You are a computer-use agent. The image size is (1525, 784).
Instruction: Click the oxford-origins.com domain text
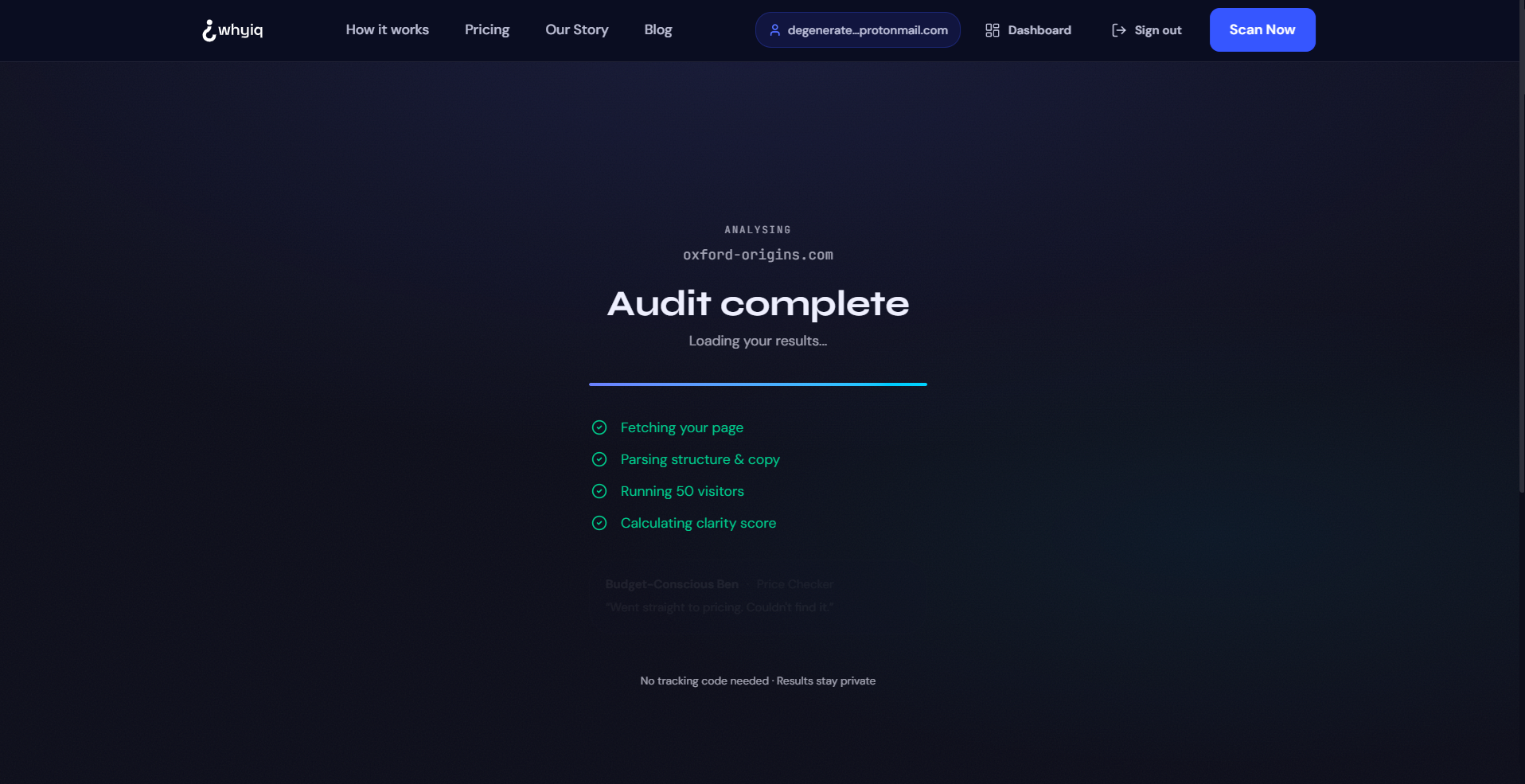coord(758,255)
